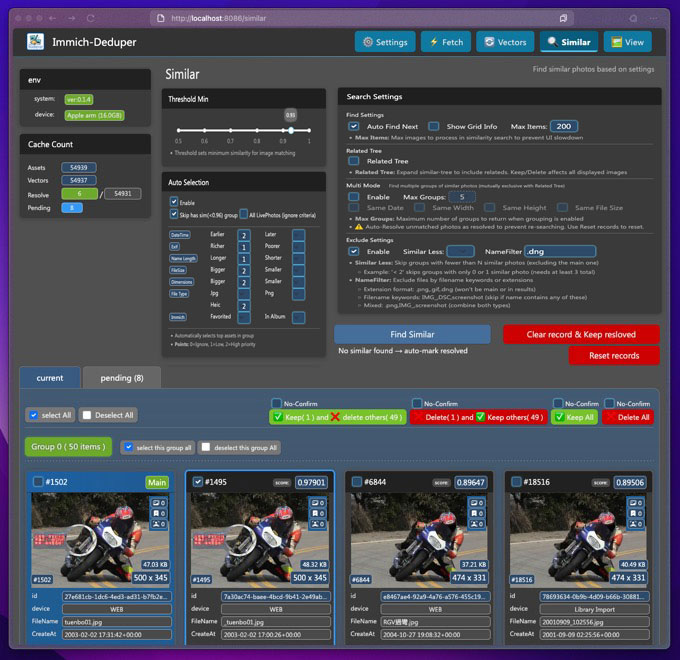Image resolution: width=680 pixels, height=660 pixels.
Task: Set threshold slider at the 0.5 mark
Action: pos(178,130)
